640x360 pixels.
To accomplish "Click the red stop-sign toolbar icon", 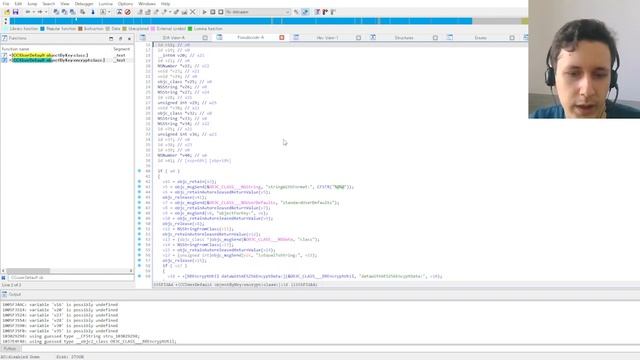I will point(128,12).
